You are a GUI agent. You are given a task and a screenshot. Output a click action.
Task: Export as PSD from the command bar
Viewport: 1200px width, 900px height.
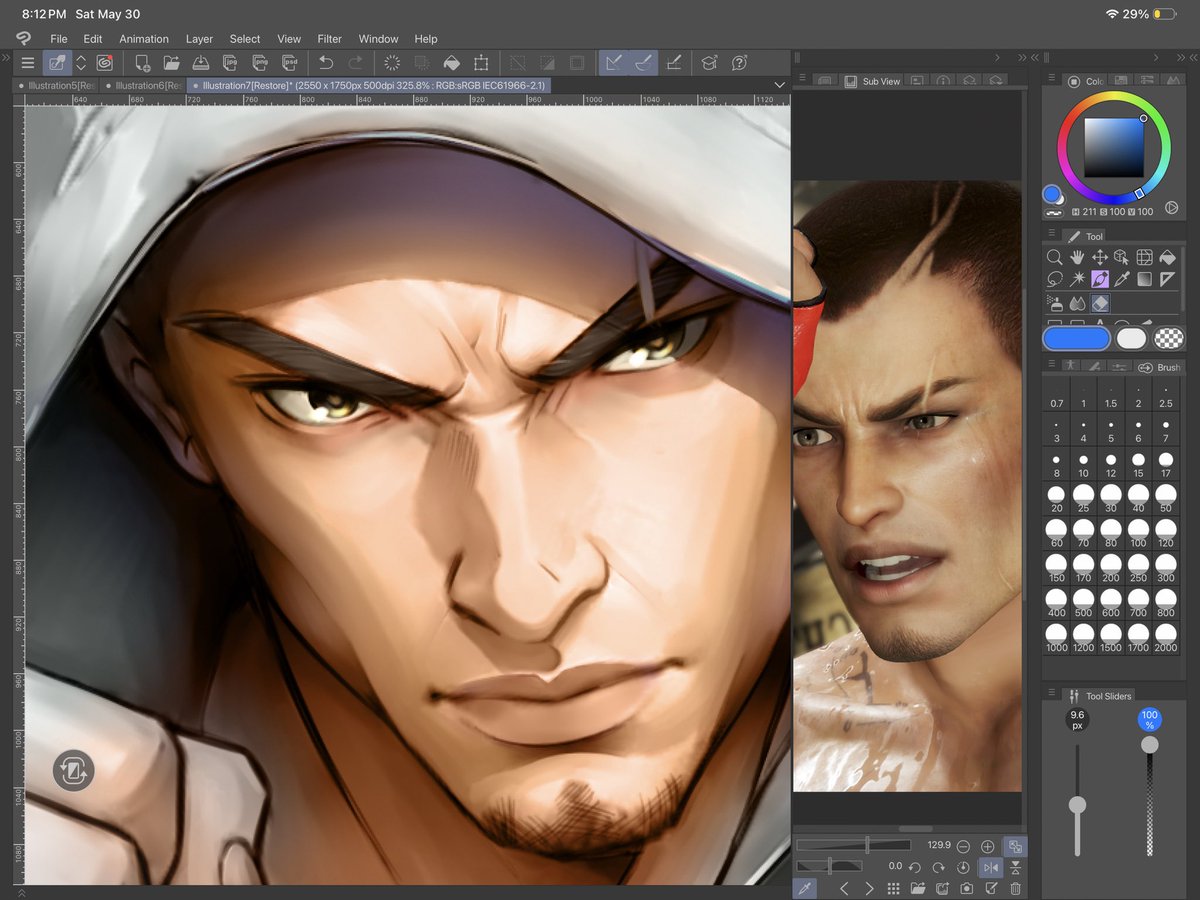(290, 63)
